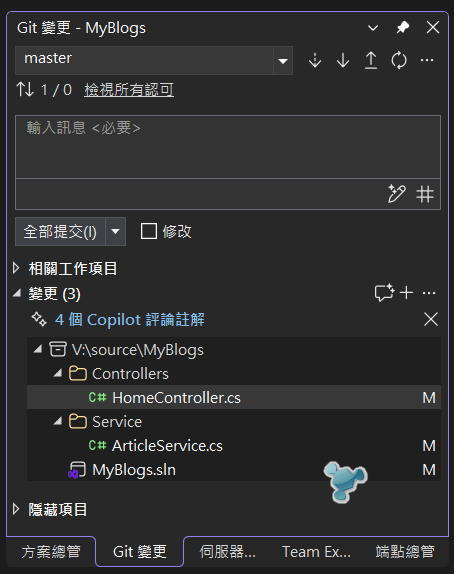This screenshot has height=574, width=454.
Task: Click the Fetch dashed-arrow icon
Action: click(x=315, y=60)
